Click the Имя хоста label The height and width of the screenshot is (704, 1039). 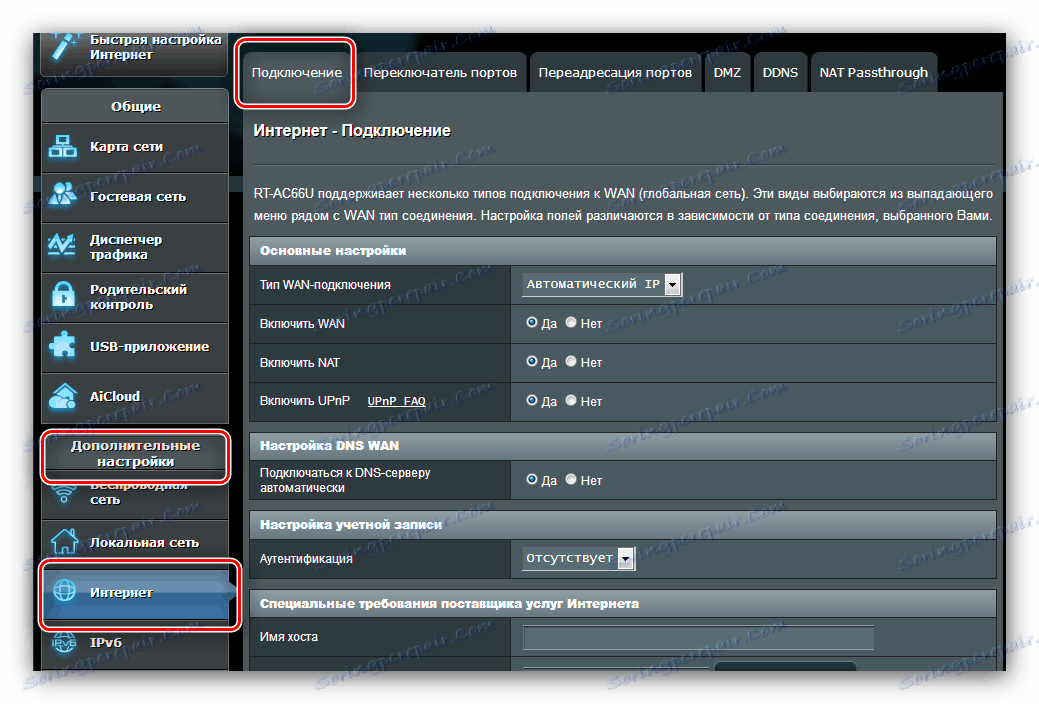[289, 637]
